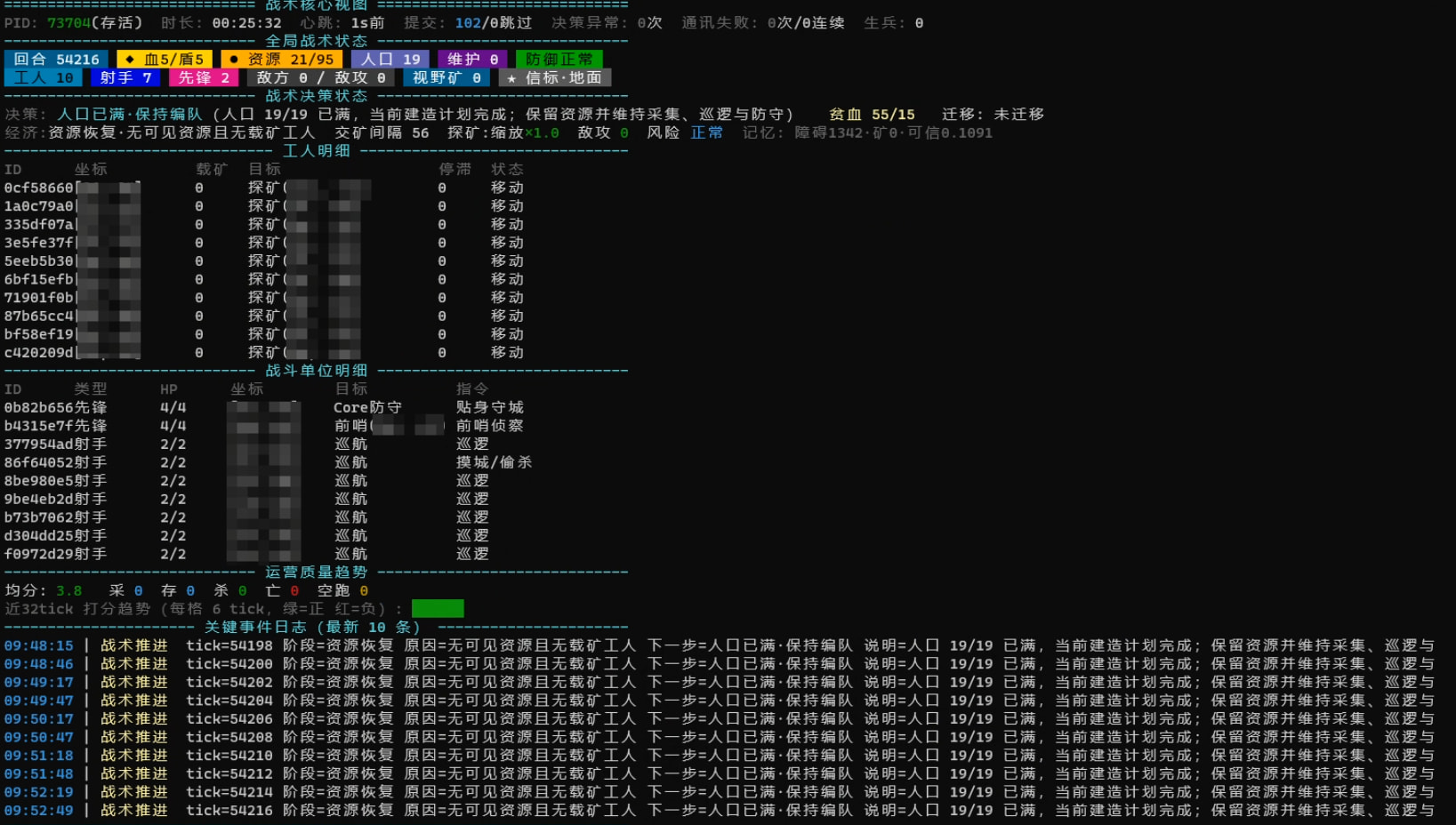Click the 视野矿 0 badge
The height and width of the screenshot is (825, 1456).
pyautogui.click(x=446, y=78)
